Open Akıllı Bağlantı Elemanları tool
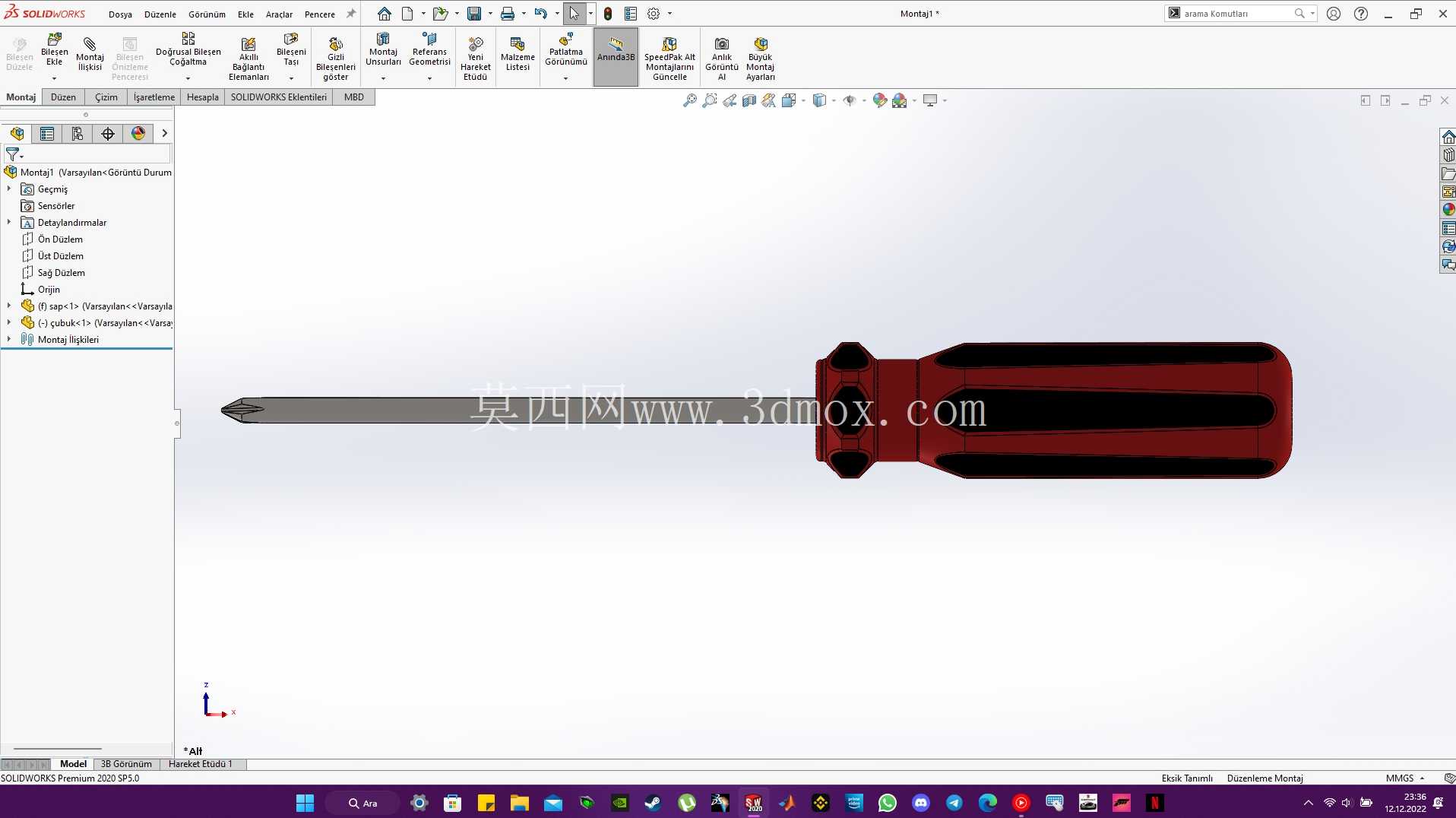1456x818 pixels. click(248, 58)
